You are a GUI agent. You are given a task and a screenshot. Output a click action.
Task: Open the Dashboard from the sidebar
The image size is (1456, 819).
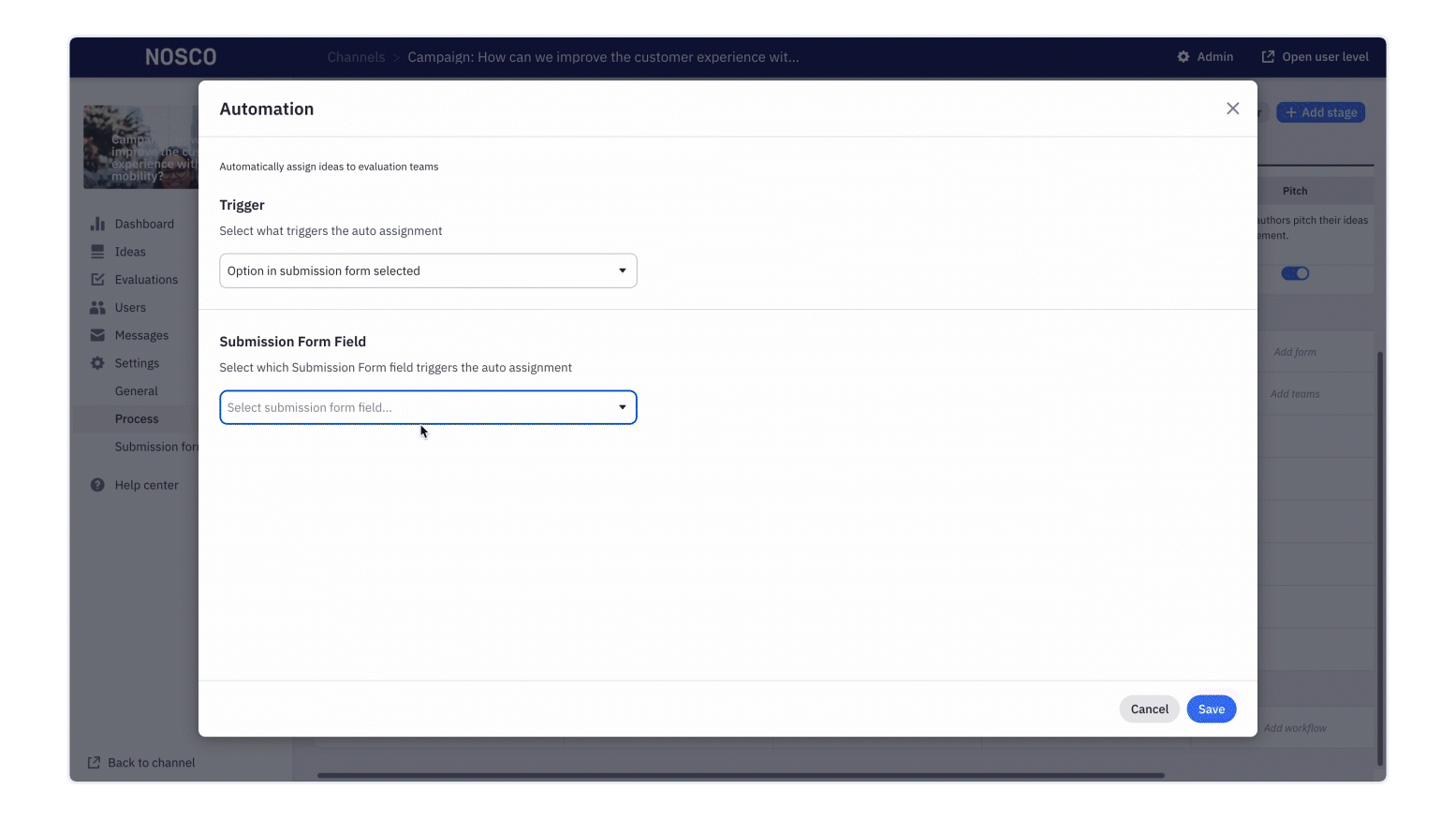[143, 223]
